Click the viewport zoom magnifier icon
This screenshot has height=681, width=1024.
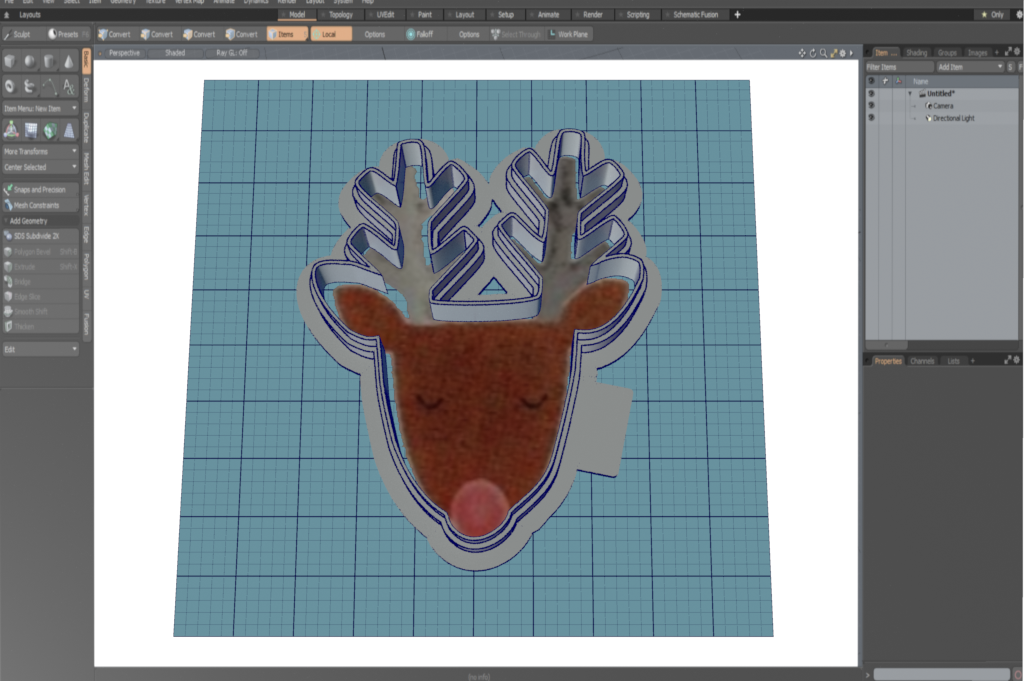824,52
